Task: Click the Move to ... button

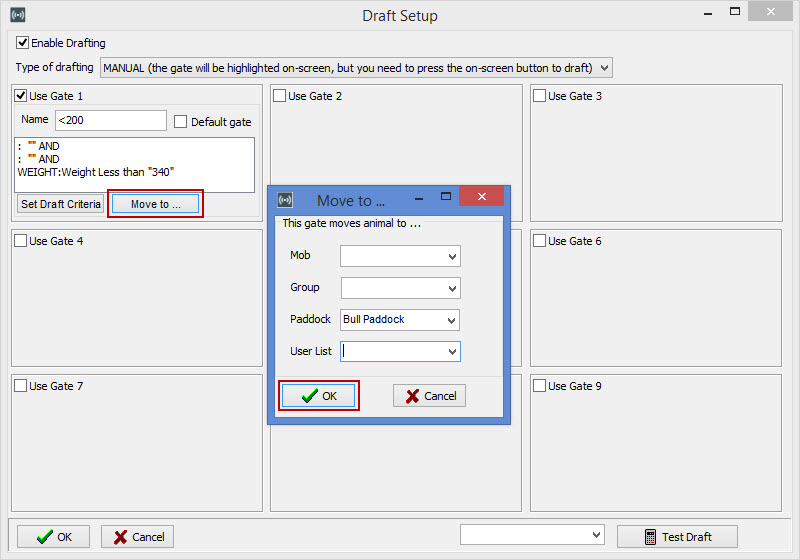Action: click(x=155, y=204)
